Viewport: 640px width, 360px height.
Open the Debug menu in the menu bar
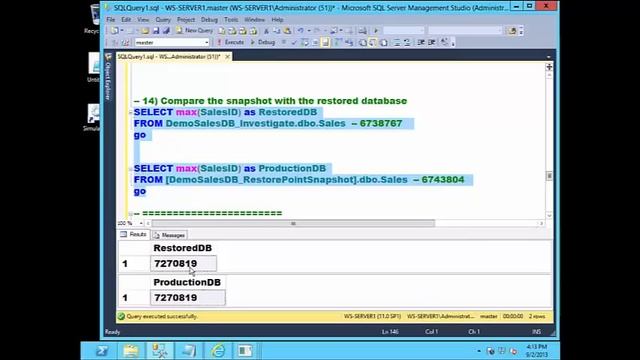pos(209,19)
